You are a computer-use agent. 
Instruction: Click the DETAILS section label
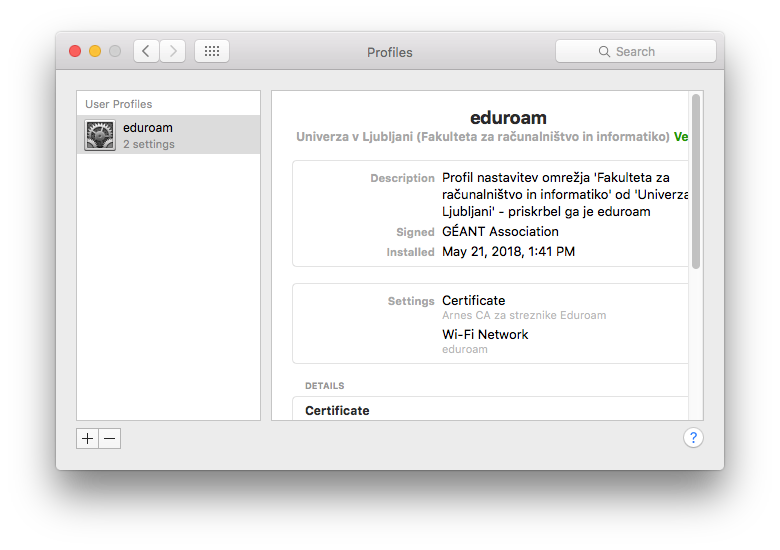point(325,386)
